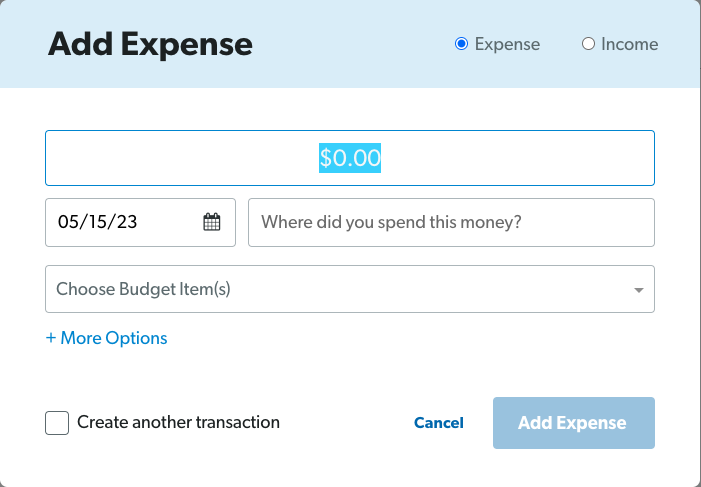Click the 'Choose Budget Item(s)' placeholder text
The image size is (701, 487).
[144, 289]
